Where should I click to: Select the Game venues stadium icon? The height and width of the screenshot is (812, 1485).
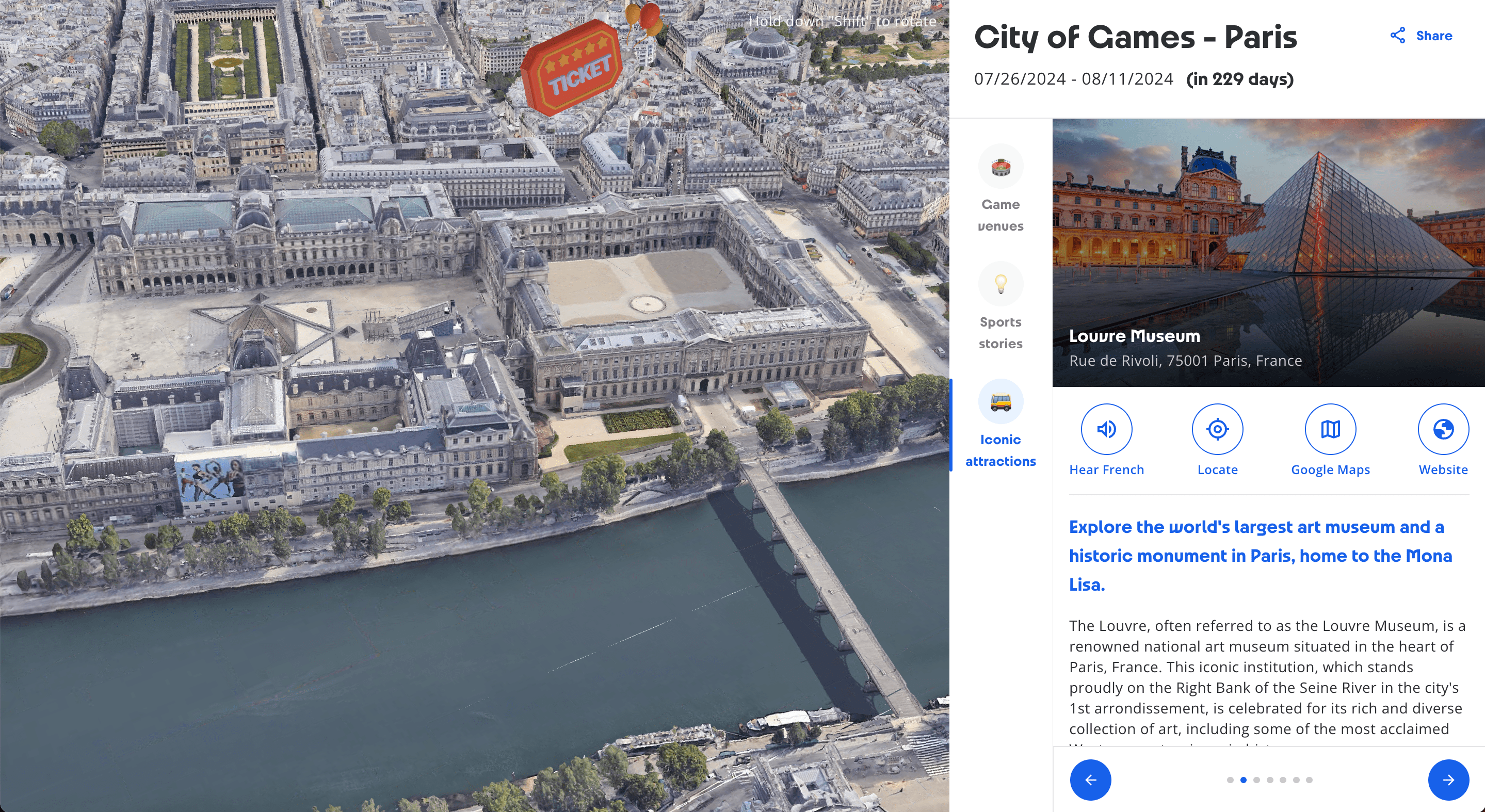click(x=1000, y=167)
